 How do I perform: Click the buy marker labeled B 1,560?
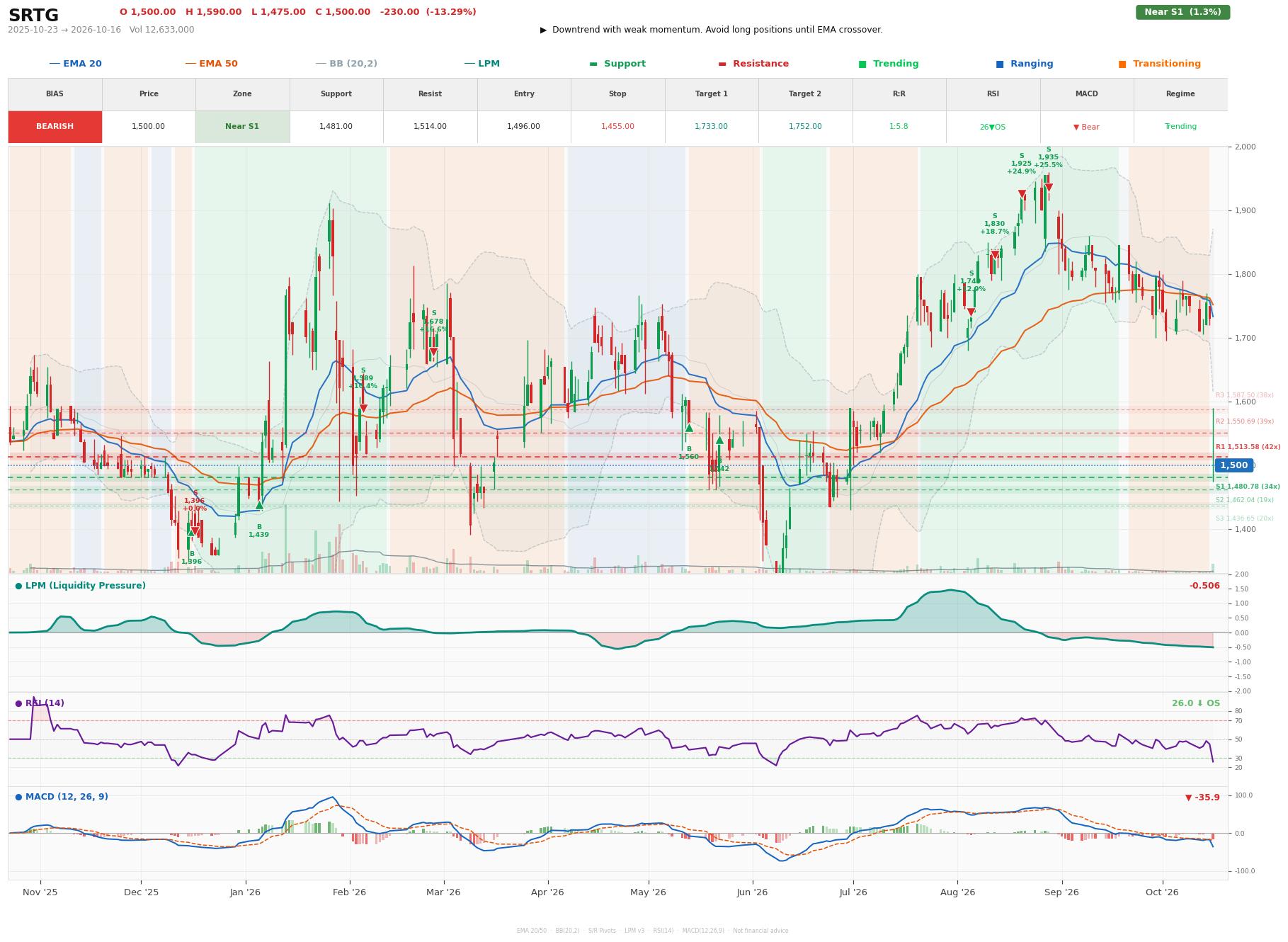click(689, 428)
